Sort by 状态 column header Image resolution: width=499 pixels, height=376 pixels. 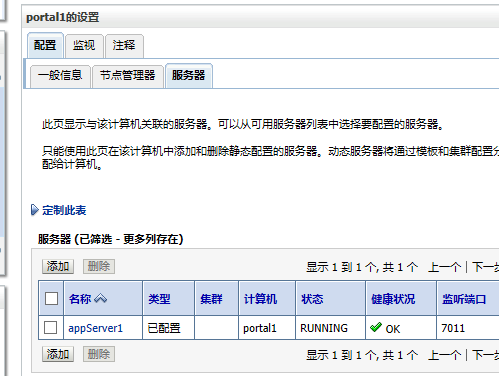pos(312,299)
